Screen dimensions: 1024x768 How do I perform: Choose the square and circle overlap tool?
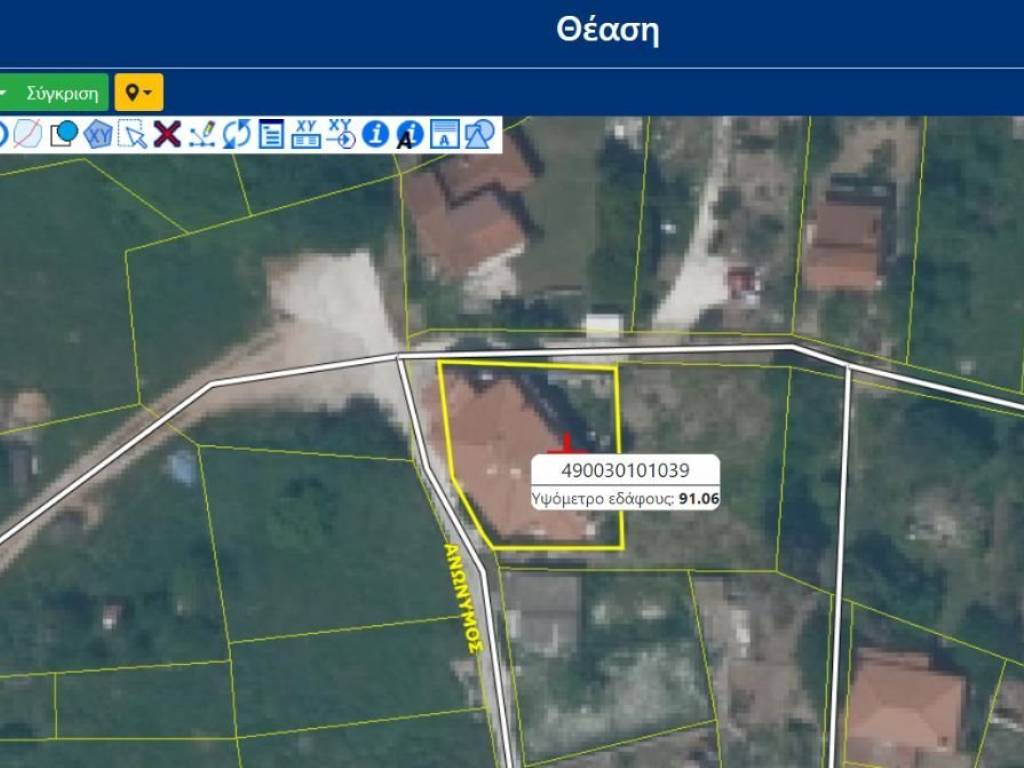[63, 133]
